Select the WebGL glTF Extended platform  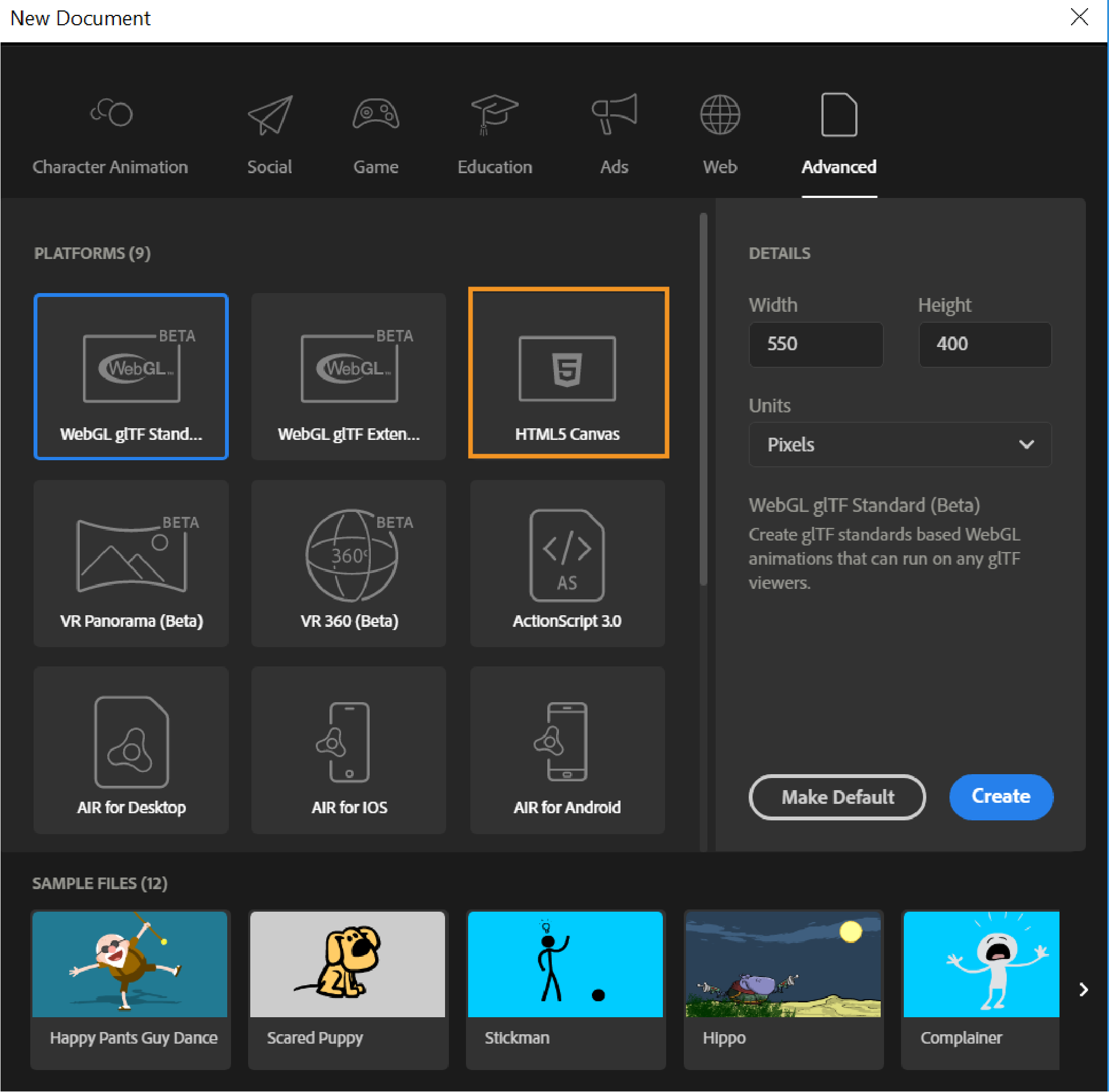click(x=348, y=376)
